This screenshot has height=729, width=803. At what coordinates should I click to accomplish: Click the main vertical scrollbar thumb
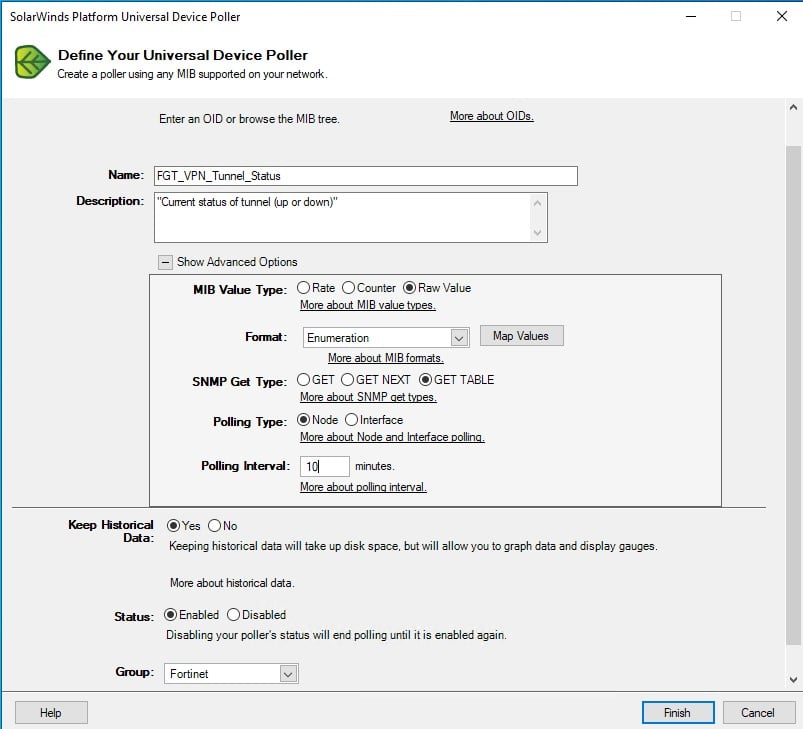point(793,395)
